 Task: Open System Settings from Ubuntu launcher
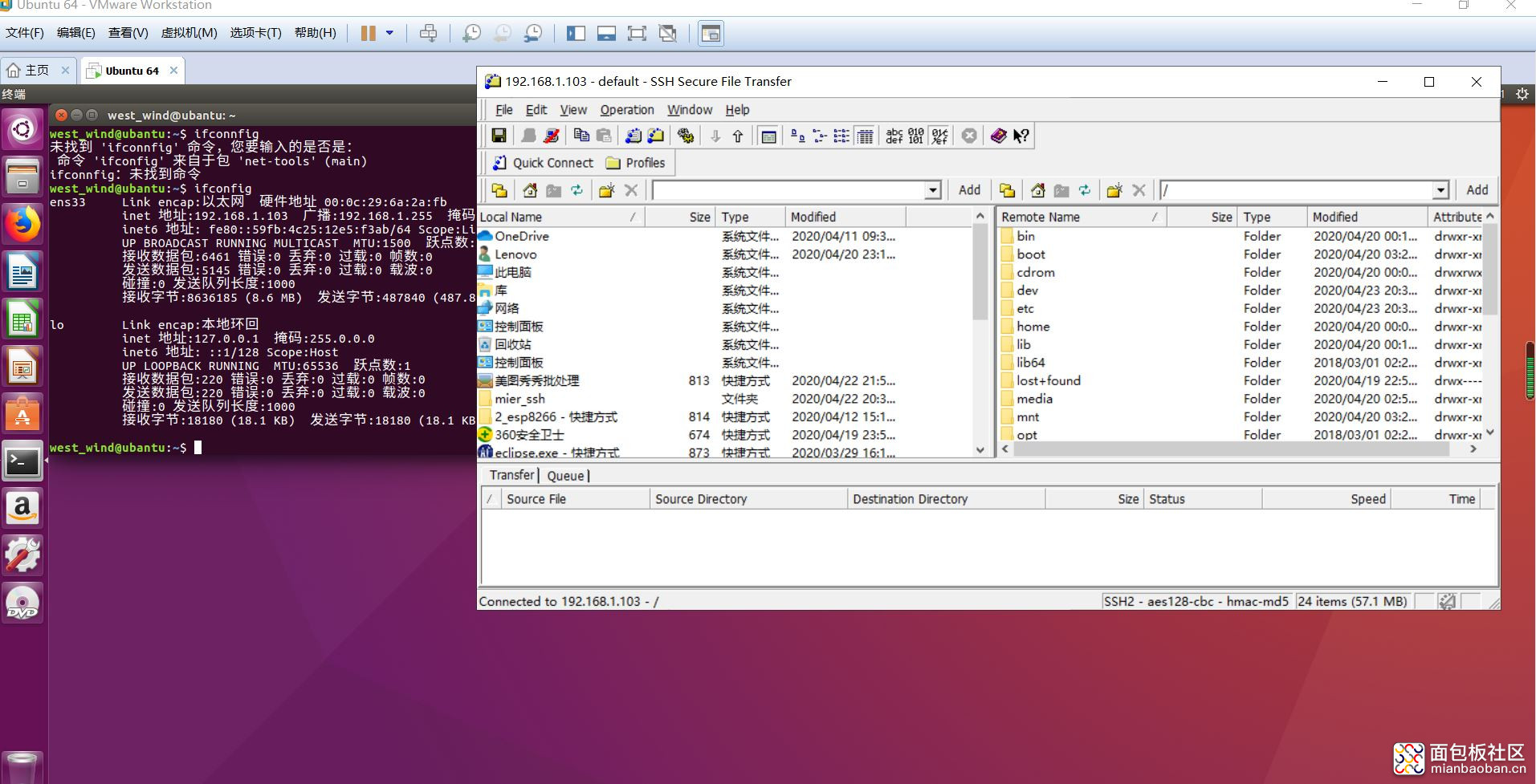pos(22,555)
